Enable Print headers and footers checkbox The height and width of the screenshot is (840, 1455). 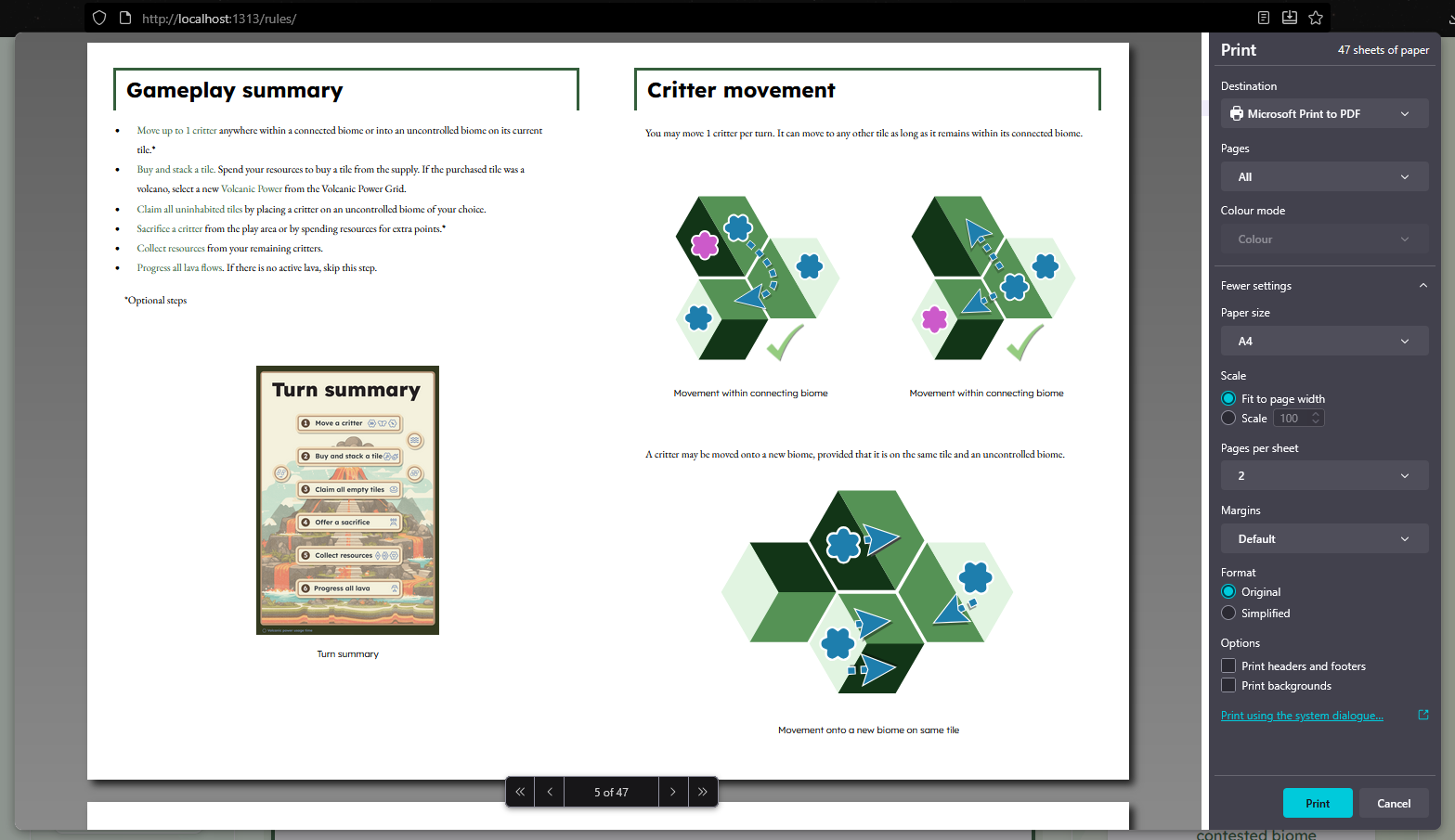coord(1228,666)
